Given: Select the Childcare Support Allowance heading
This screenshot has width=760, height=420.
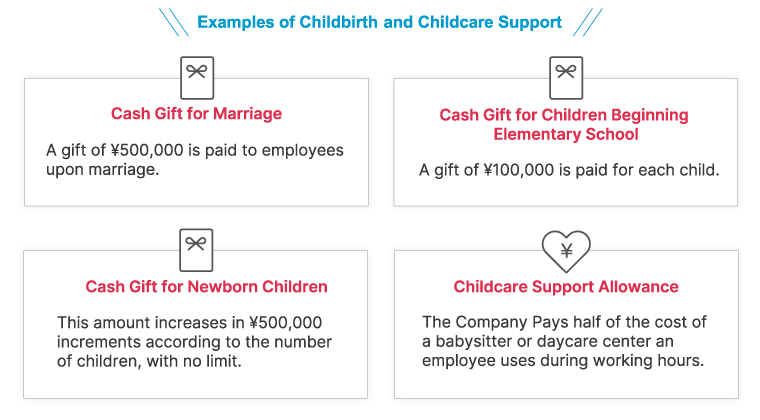Looking at the screenshot, I should point(566,287).
